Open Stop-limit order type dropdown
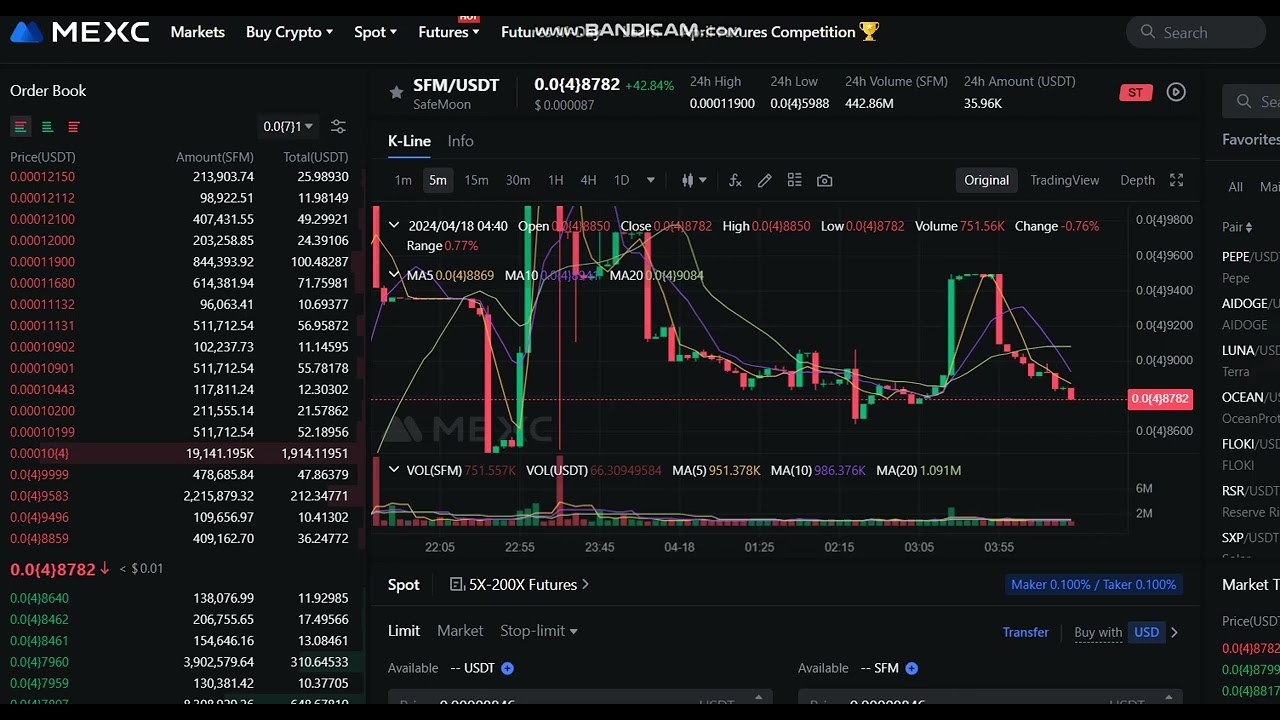This screenshot has height=720, width=1280. pyautogui.click(x=539, y=631)
